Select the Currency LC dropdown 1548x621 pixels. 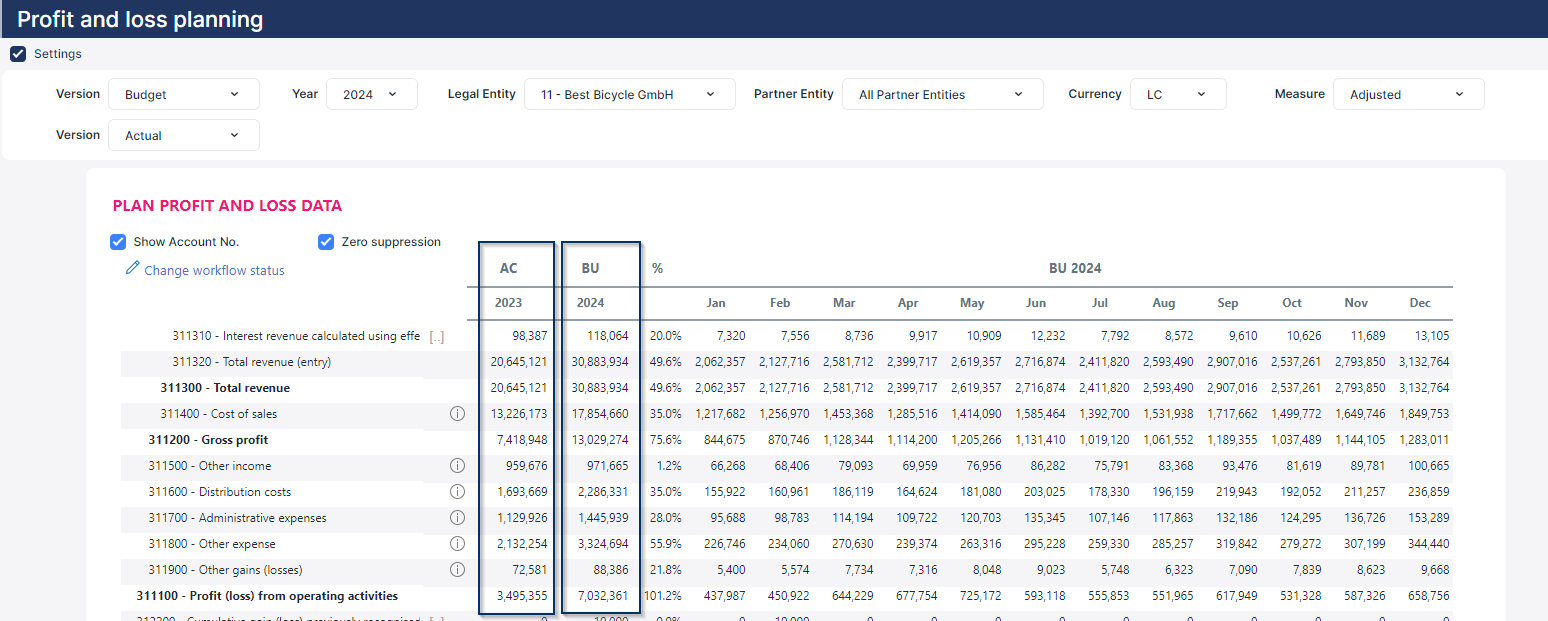[x=1177, y=94]
